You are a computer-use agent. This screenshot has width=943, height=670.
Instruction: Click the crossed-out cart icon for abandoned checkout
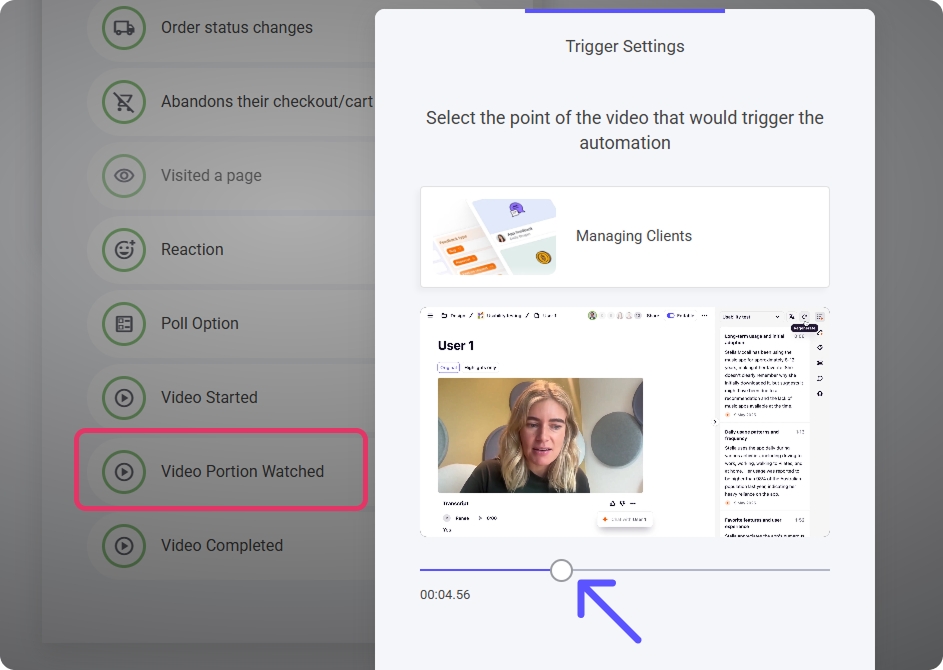[x=124, y=102]
